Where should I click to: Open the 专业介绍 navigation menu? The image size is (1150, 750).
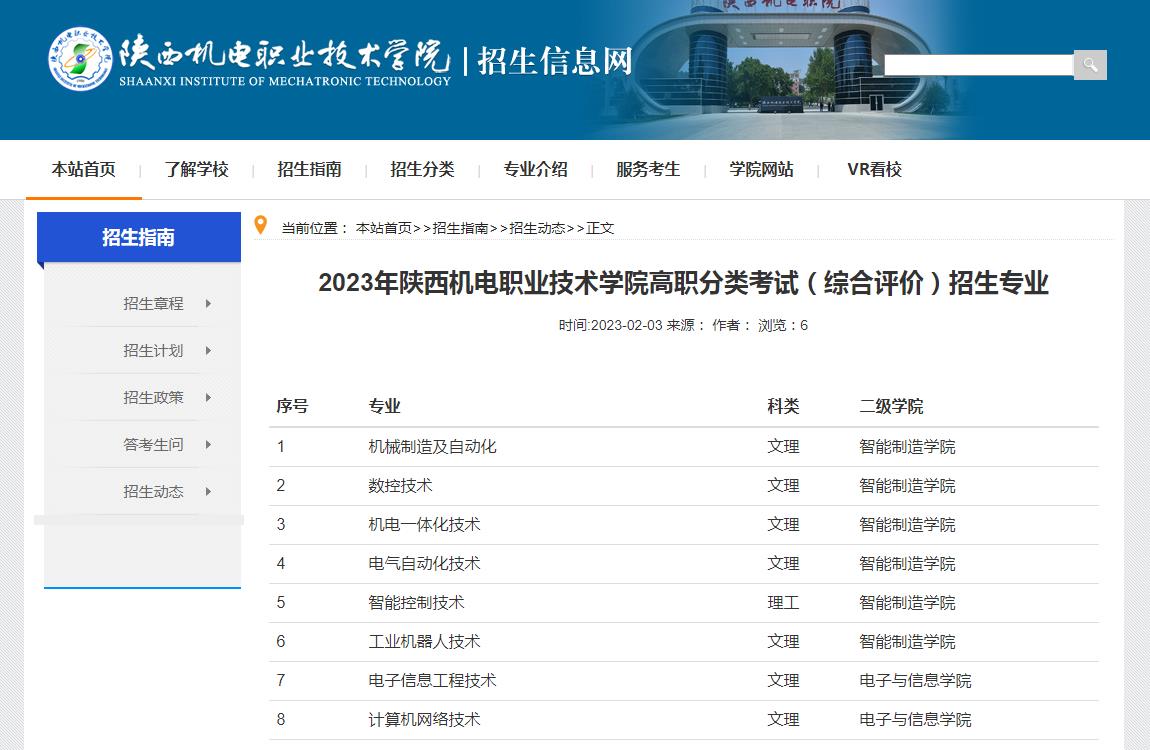coord(535,169)
